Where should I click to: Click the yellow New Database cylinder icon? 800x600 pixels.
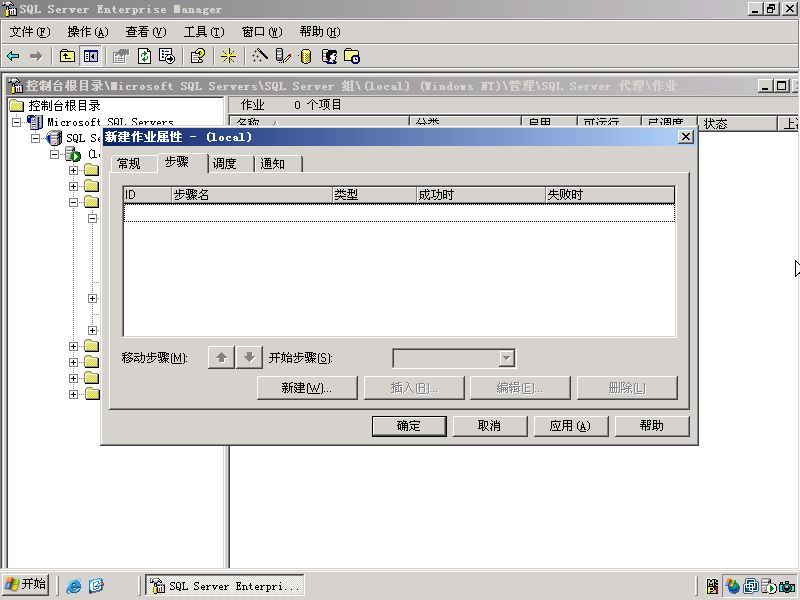[x=306, y=56]
